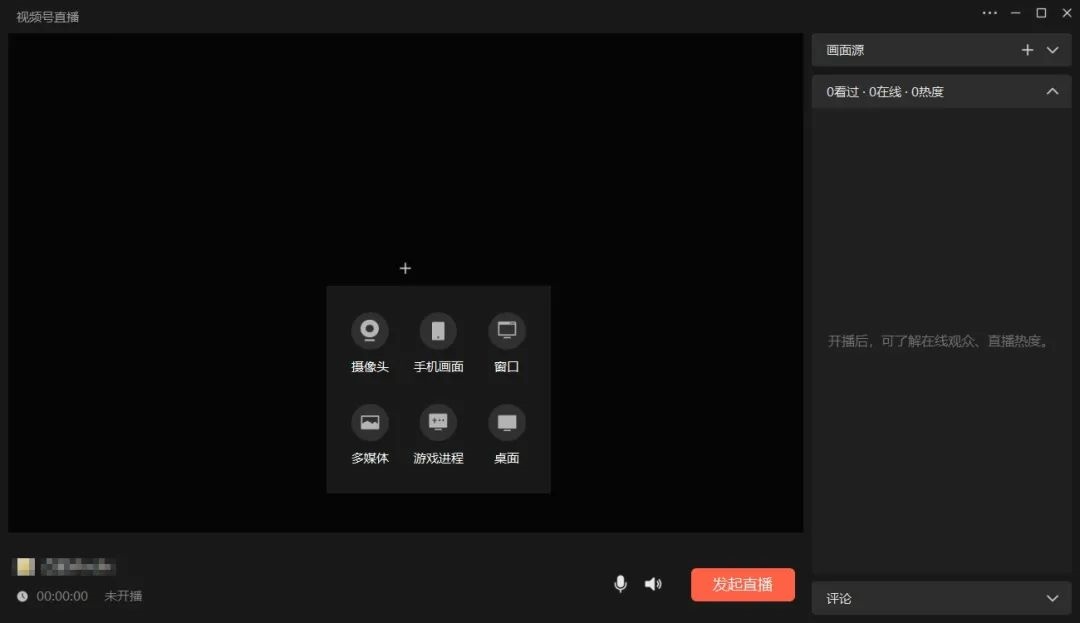
Task: Click the account avatar thumbnail
Action: (25, 567)
